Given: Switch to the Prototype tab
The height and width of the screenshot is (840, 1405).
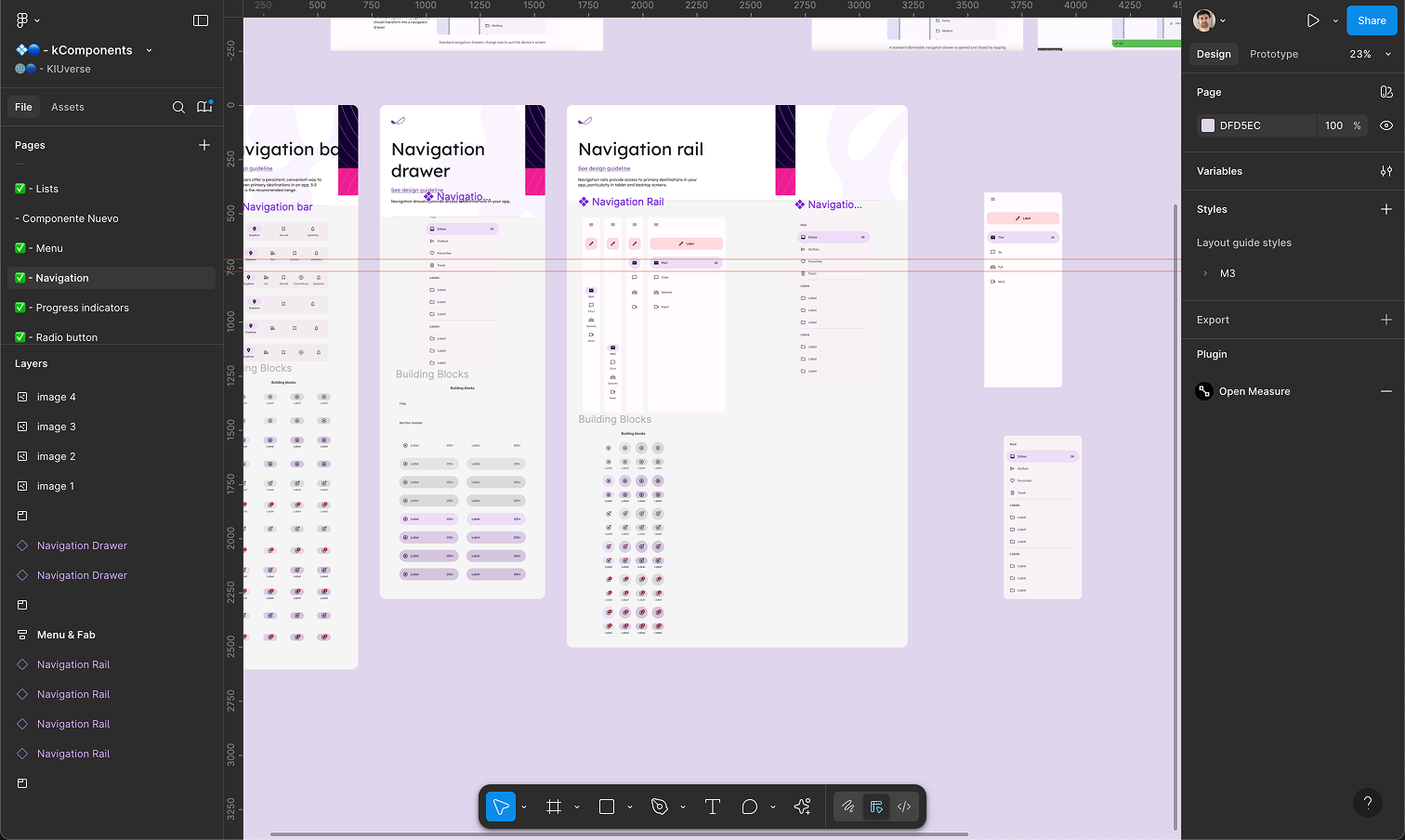Looking at the screenshot, I should (1274, 54).
